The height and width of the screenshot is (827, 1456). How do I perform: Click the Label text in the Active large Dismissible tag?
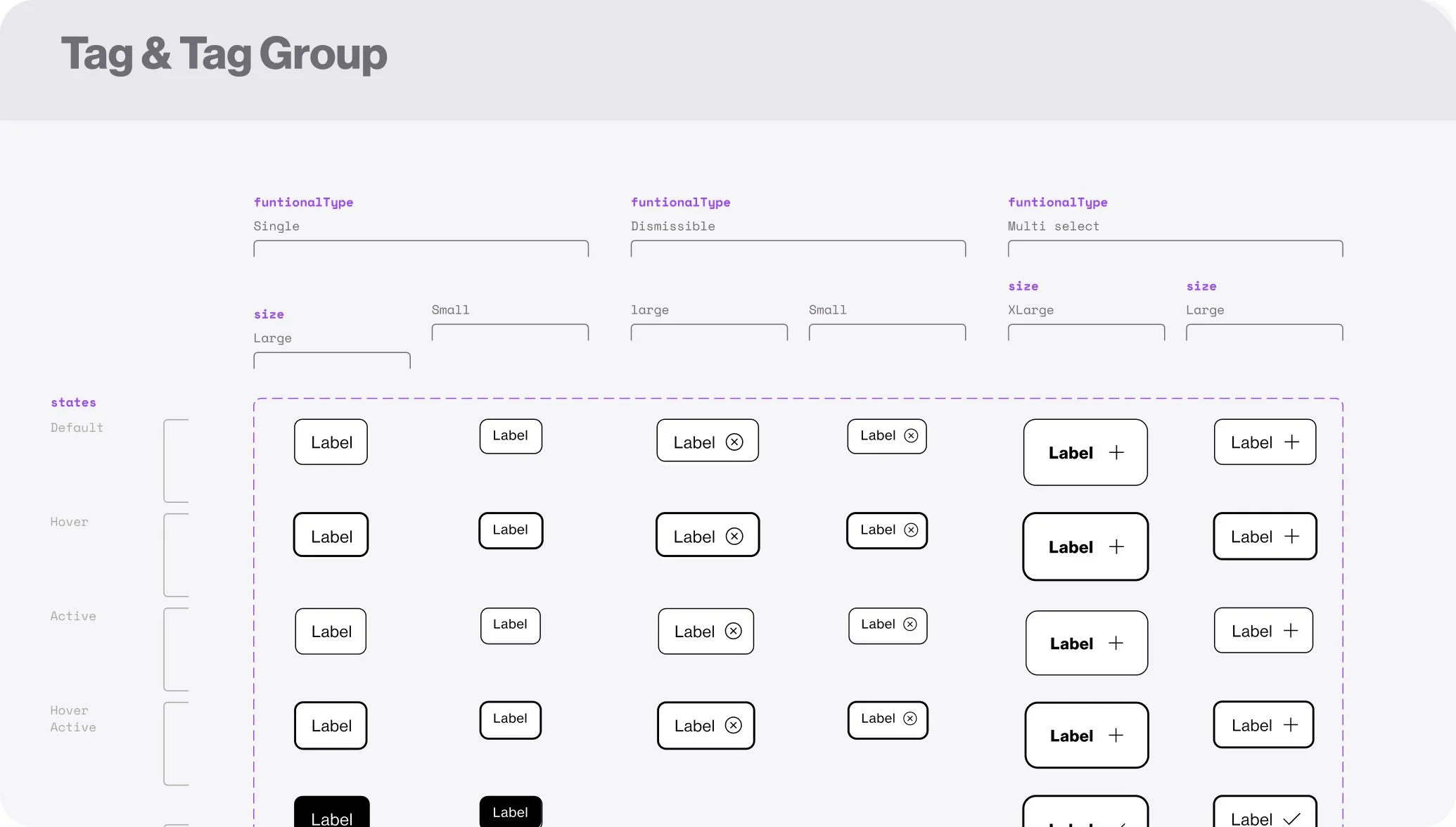[694, 632]
